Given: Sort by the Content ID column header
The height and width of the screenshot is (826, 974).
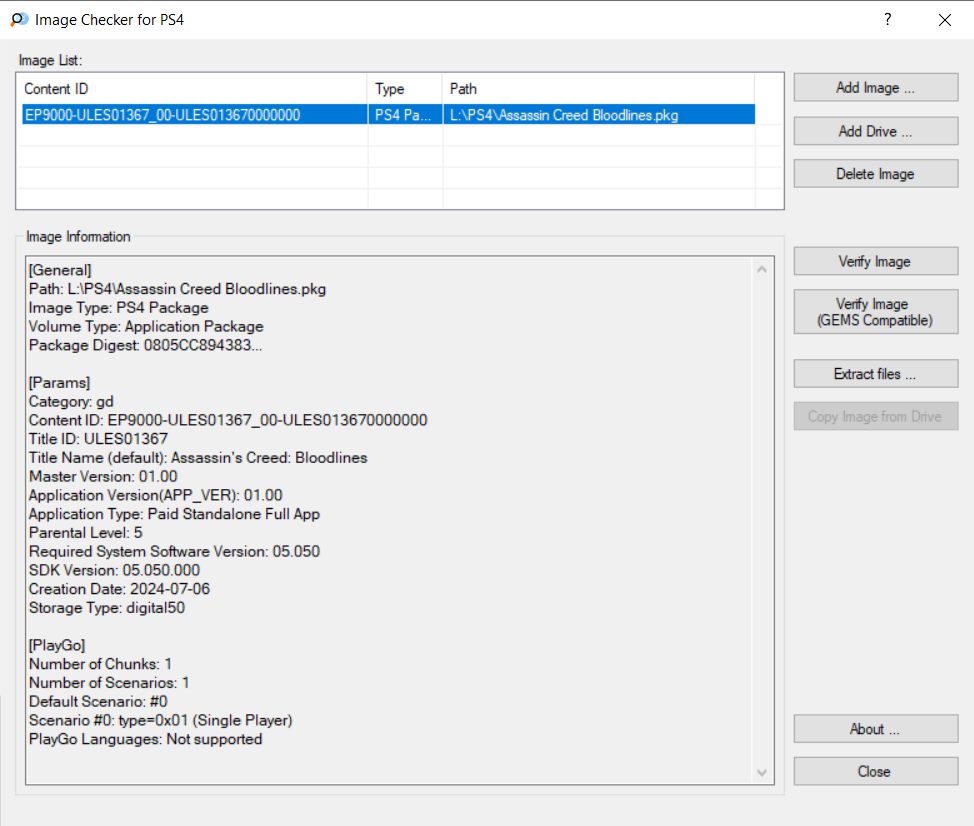Looking at the screenshot, I should (194, 89).
